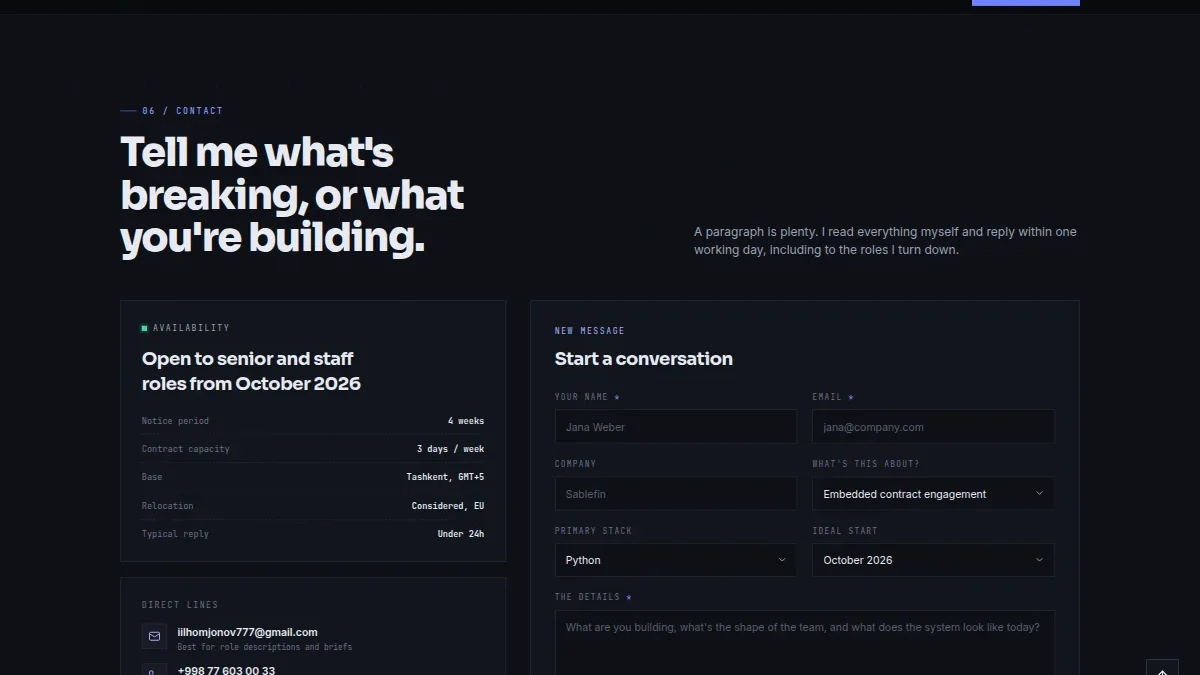Click the envelope icon beside the email address

[154, 636]
